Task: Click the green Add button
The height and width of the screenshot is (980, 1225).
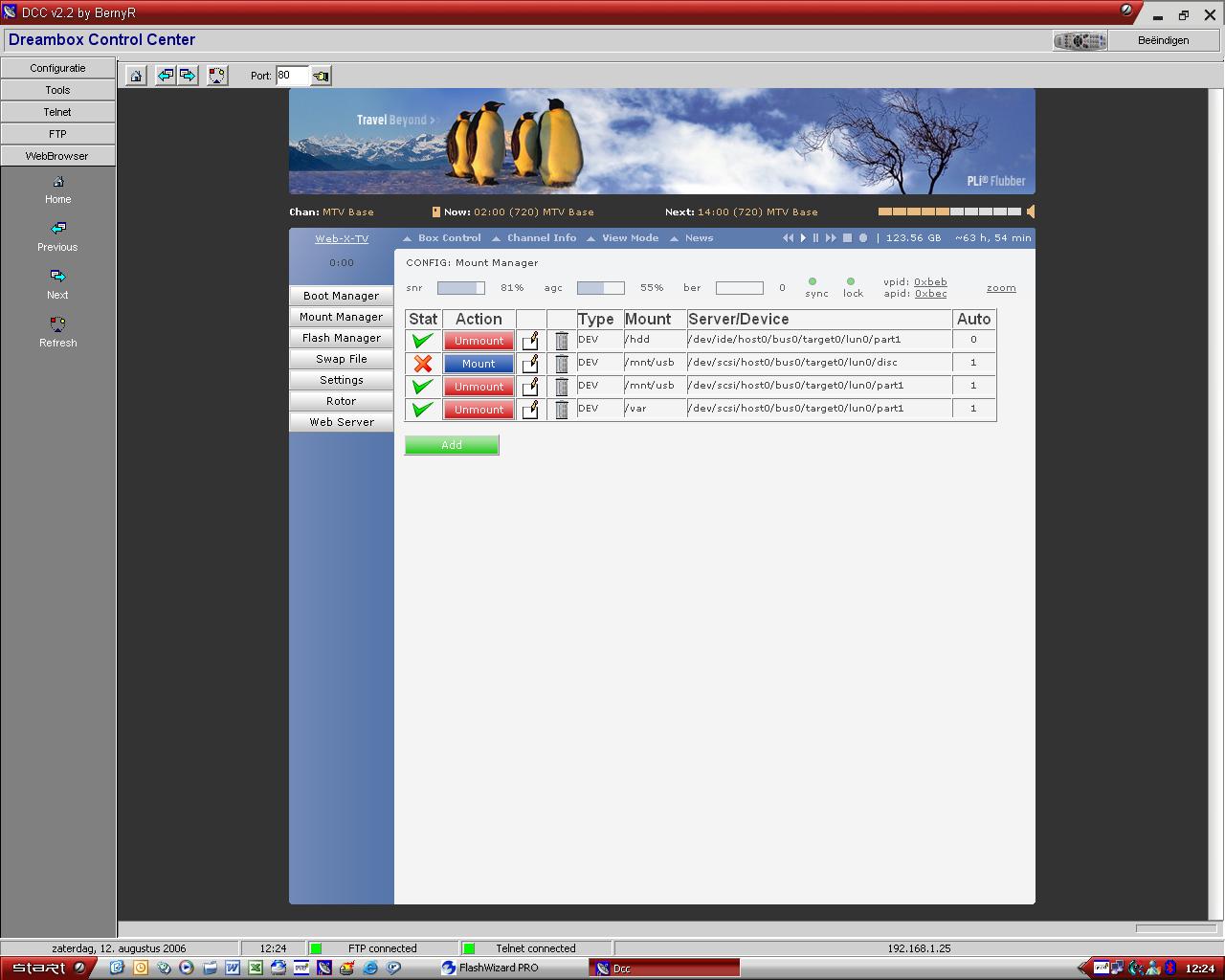Action: tap(452, 445)
